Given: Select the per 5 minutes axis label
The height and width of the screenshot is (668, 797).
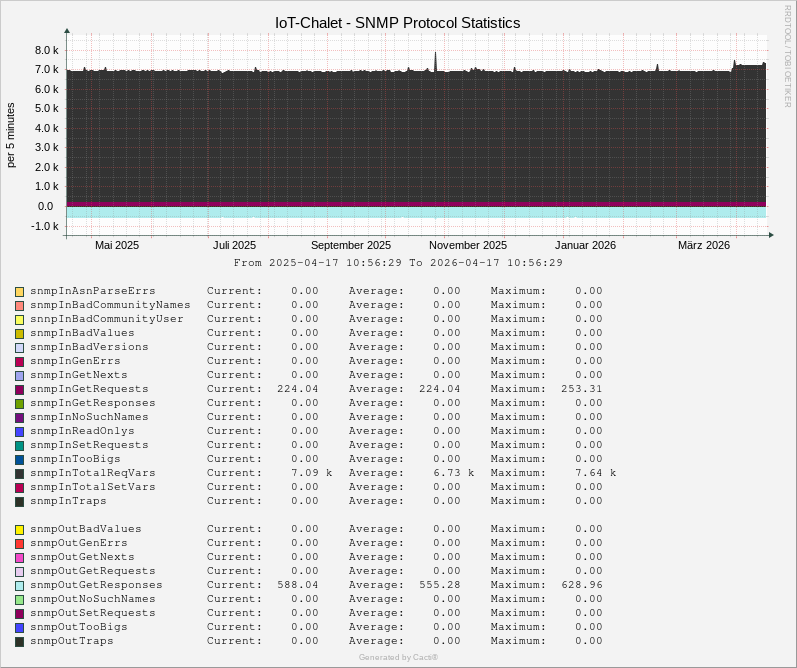Looking at the screenshot, I should [11, 135].
